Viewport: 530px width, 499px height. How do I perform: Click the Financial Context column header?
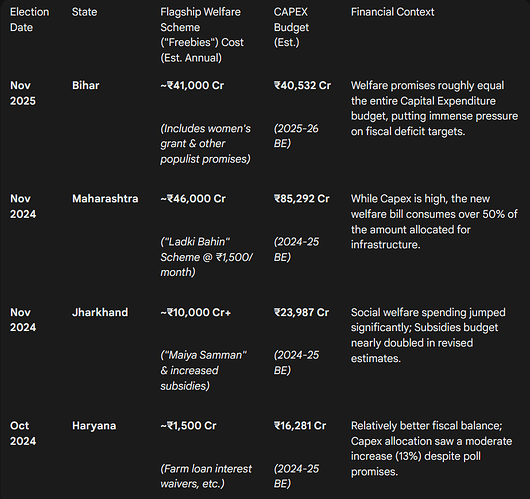(392, 12)
